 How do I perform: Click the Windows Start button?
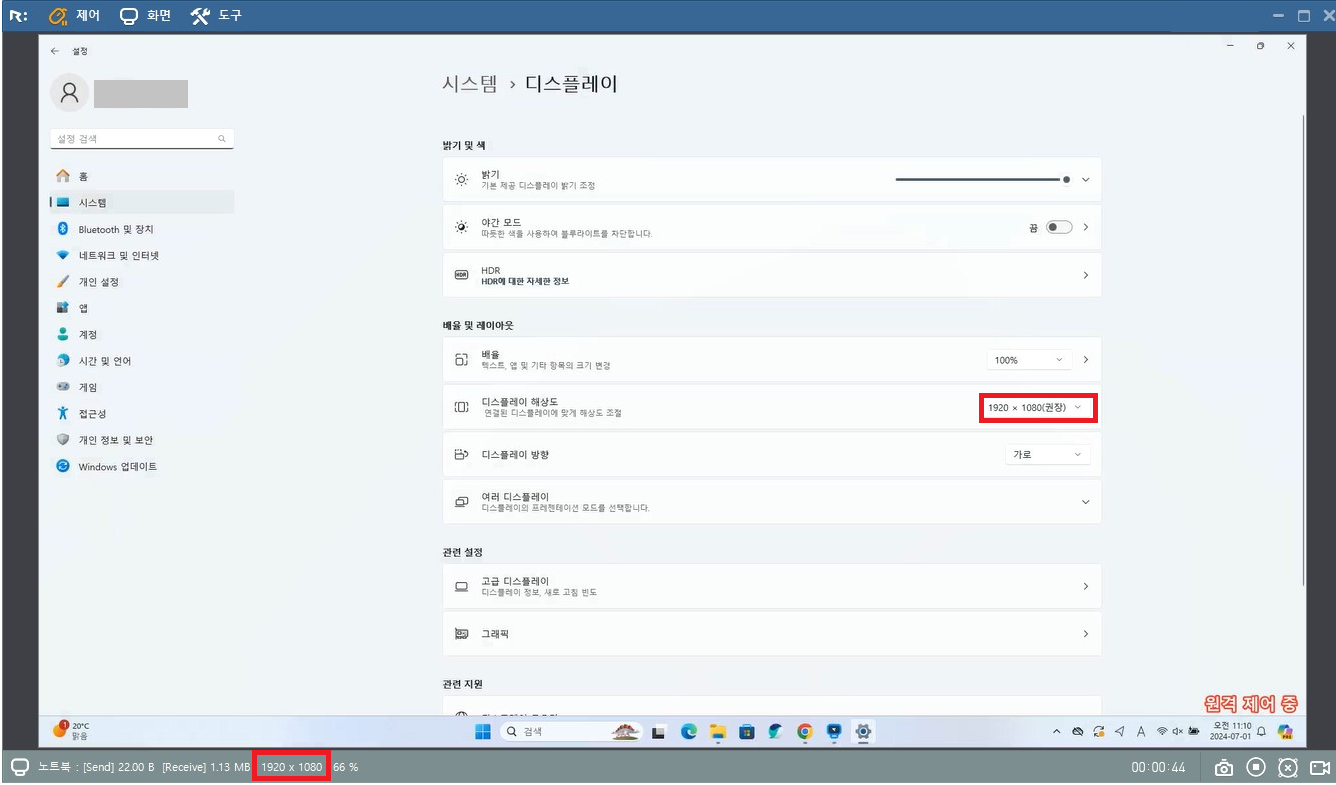[482, 732]
